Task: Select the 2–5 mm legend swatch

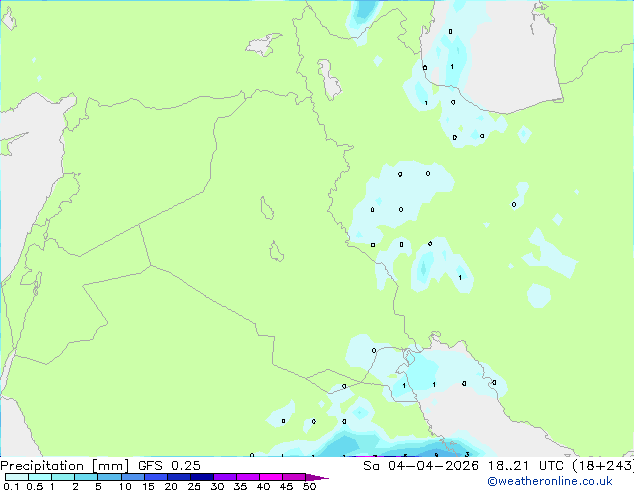Action: coord(86,477)
